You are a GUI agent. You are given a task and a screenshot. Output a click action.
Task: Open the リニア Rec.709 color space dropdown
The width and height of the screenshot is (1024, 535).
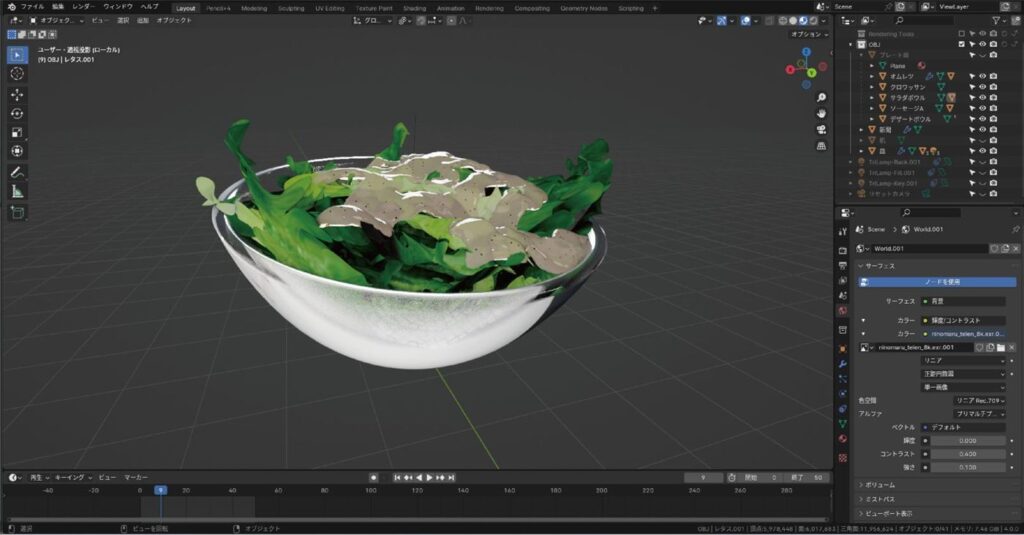pos(980,400)
